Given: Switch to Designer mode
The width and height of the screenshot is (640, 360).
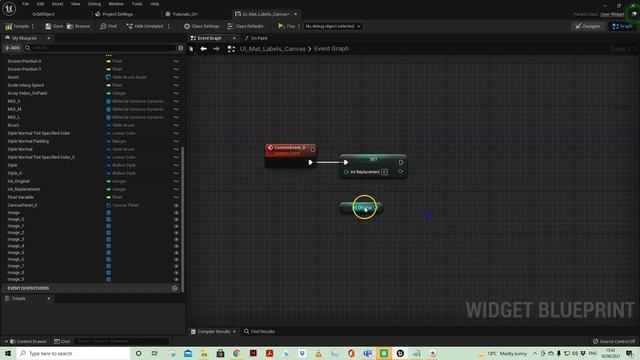Looking at the screenshot, I should tap(588, 26).
